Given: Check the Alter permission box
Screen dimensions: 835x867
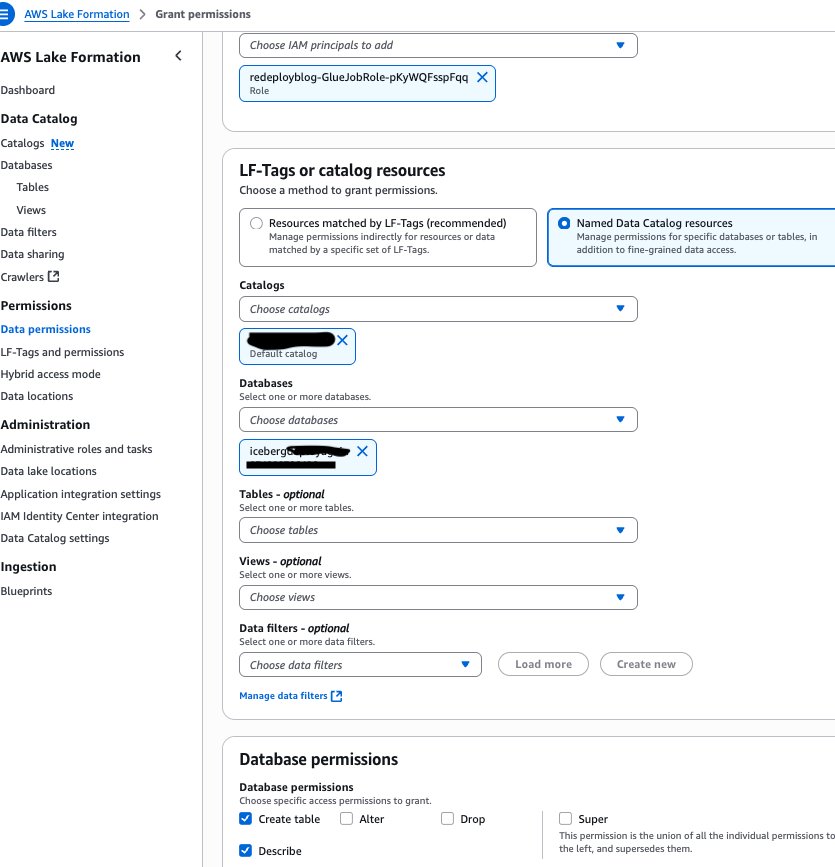Looking at the screenshot, I should [x=346, y=819].
